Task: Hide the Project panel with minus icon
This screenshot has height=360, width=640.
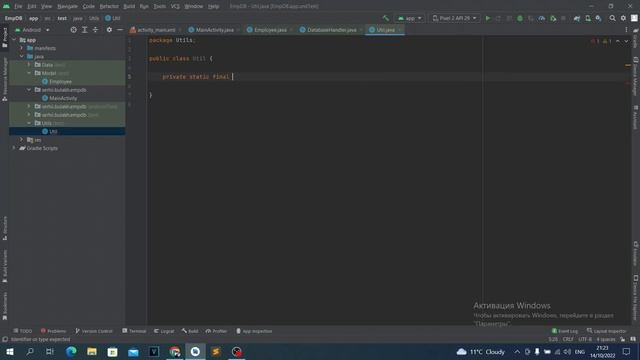Action: click(x=120, y=30)
